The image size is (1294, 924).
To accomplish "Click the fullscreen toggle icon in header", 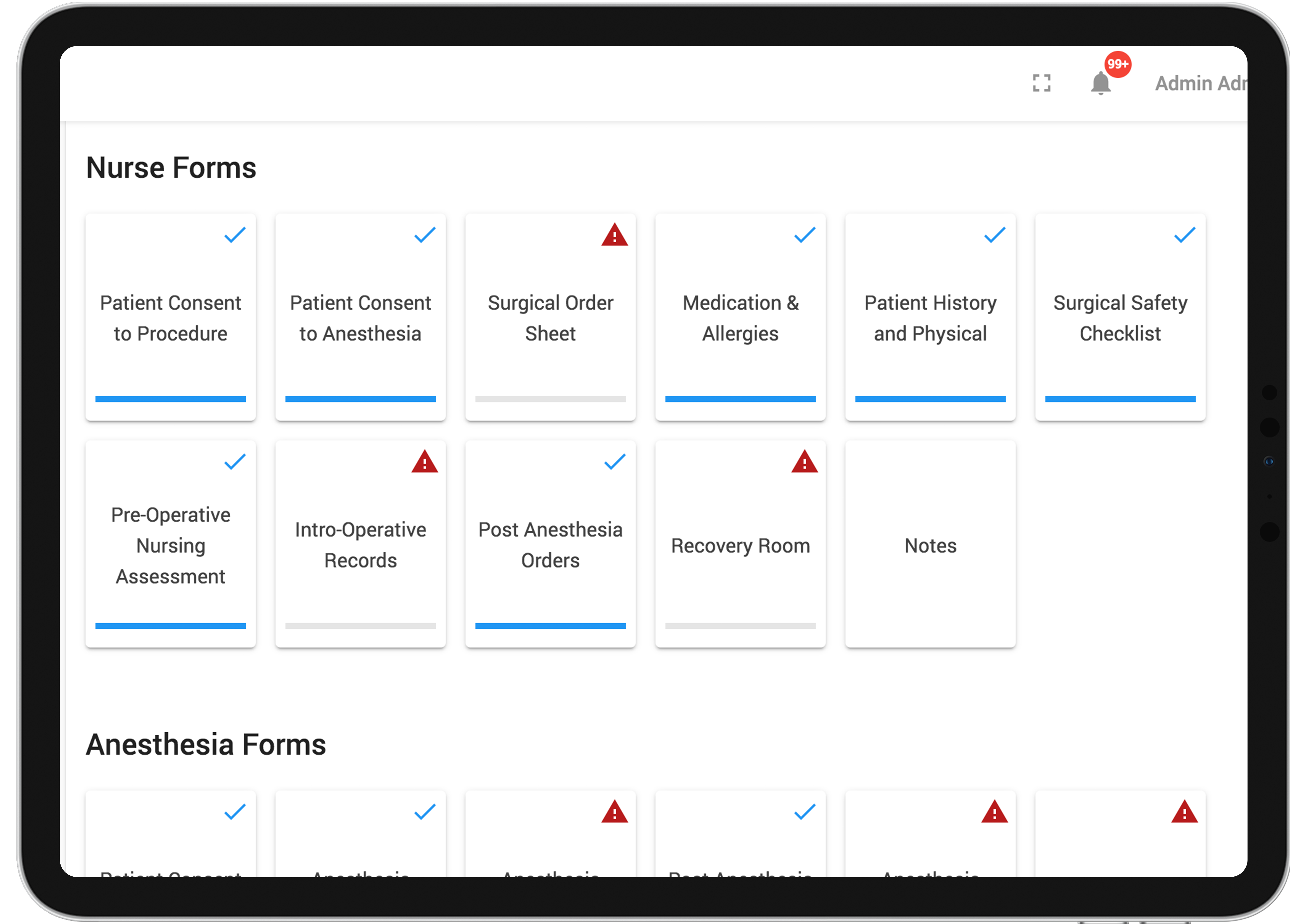I will (1041, 83).
